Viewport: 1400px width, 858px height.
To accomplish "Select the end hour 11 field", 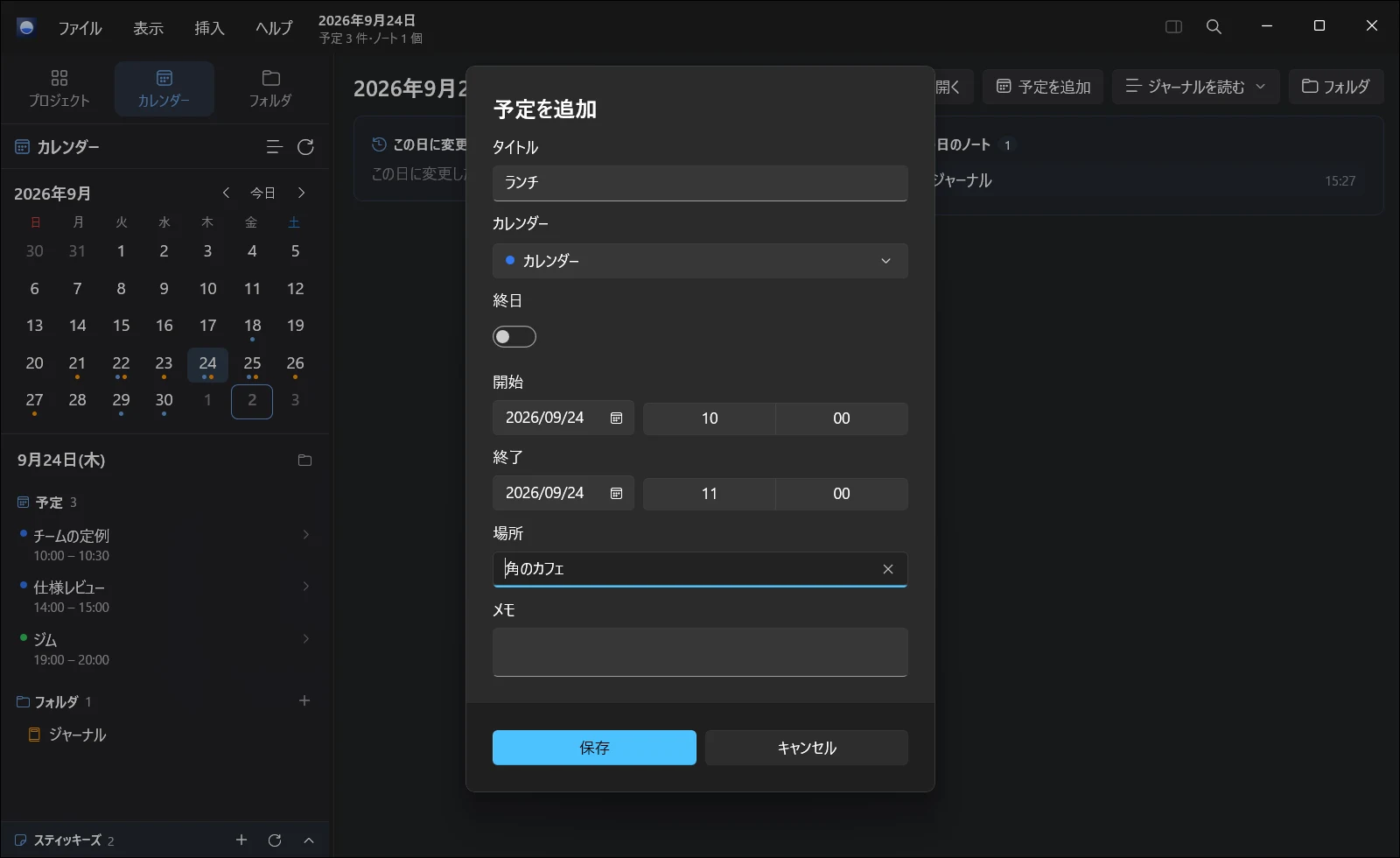I will (x=710, y=494).
